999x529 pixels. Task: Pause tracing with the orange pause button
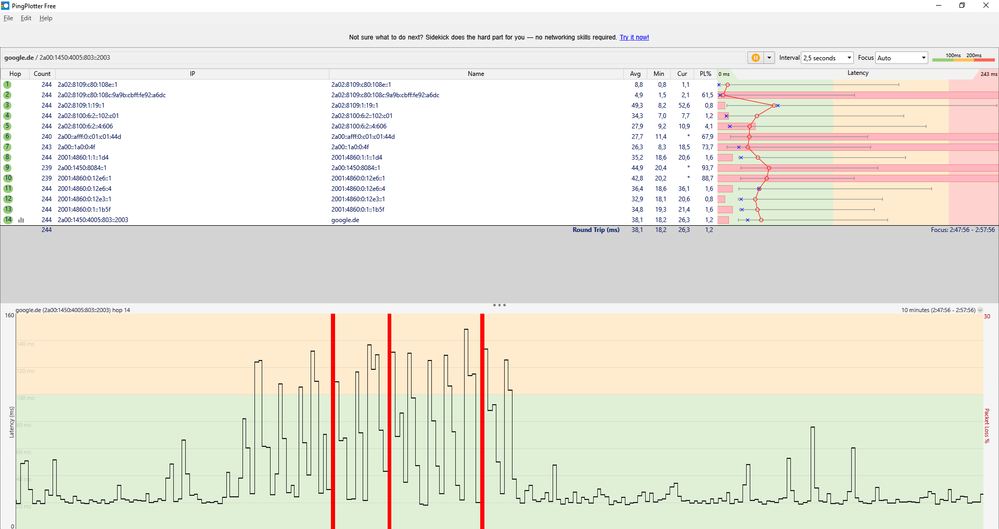point(756,57)
